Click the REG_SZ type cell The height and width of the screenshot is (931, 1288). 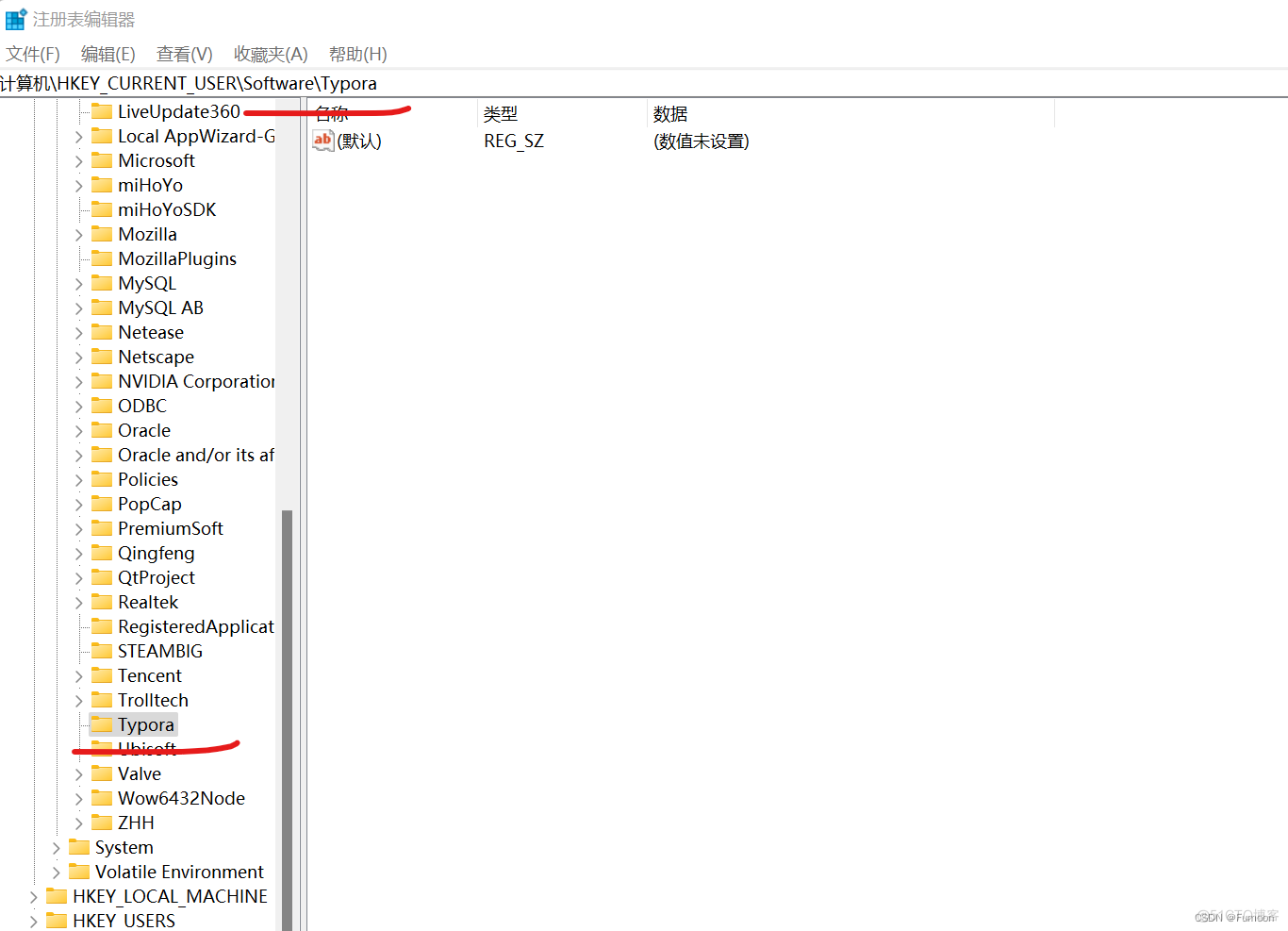[x=514, y=141]
